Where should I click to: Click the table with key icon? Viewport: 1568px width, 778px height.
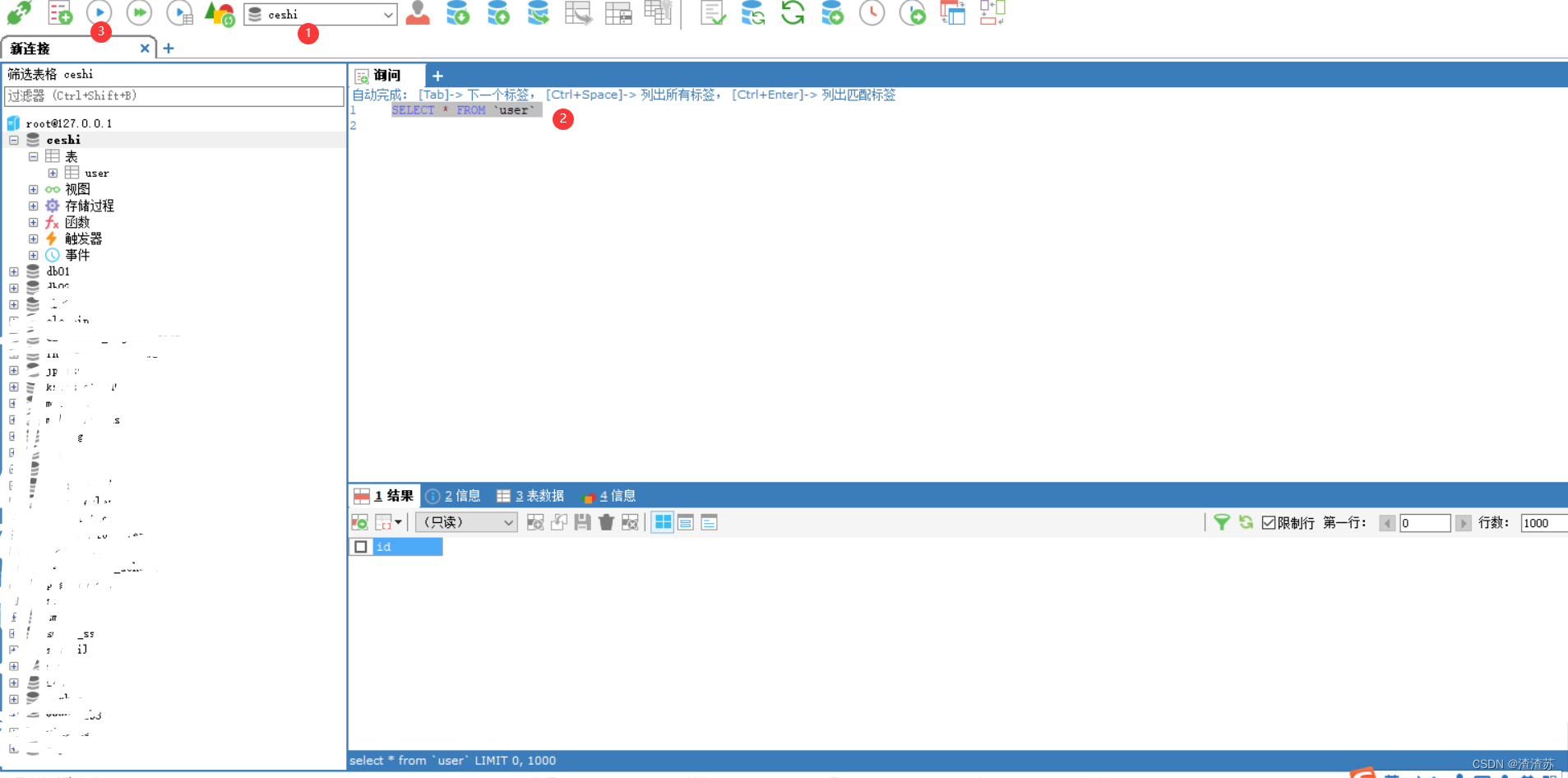[x=659, y=12]
